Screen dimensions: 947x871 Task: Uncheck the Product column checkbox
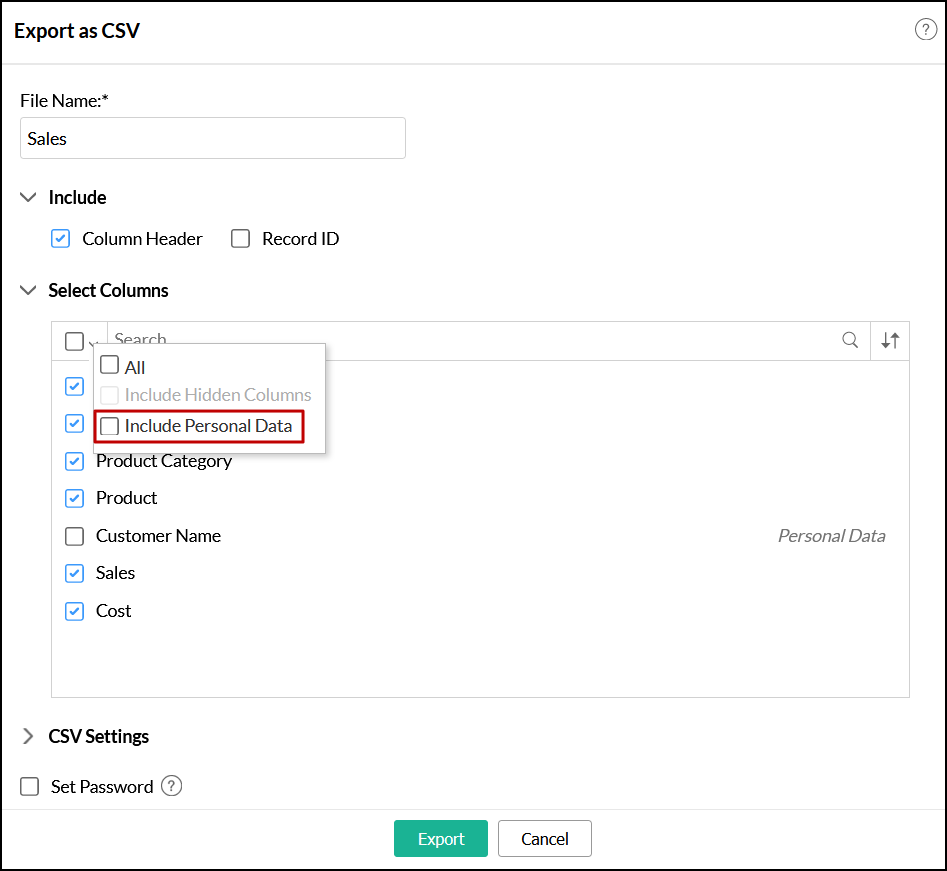coord(75,498)
